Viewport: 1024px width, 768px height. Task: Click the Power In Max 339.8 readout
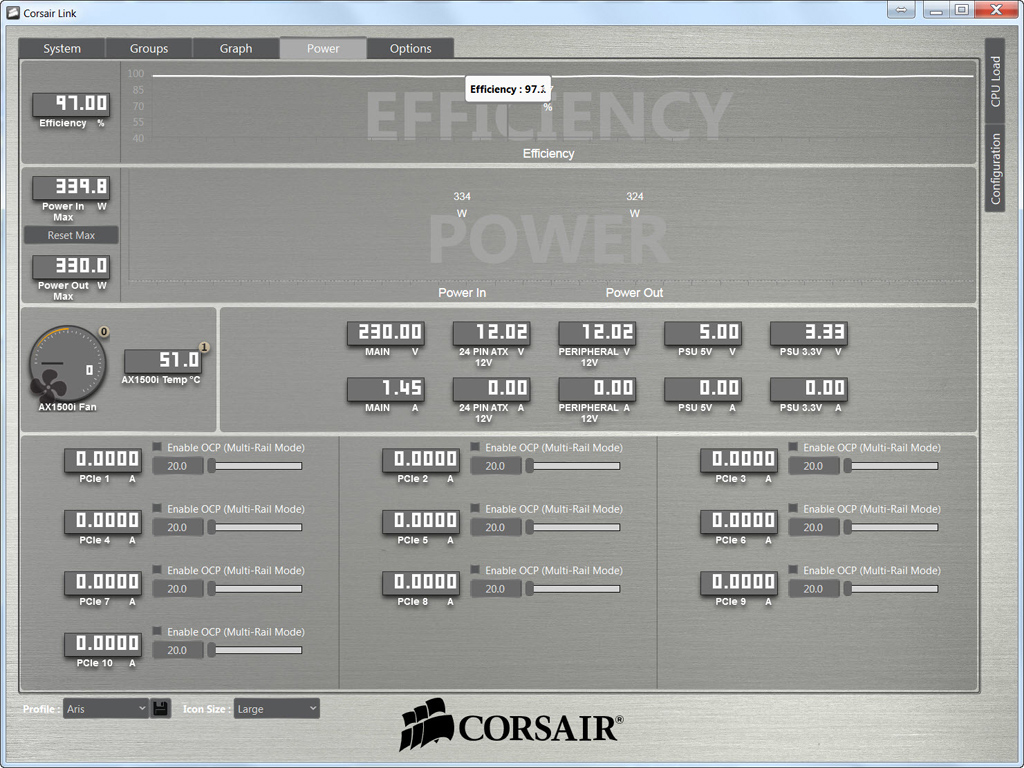[x=71, y=187]
